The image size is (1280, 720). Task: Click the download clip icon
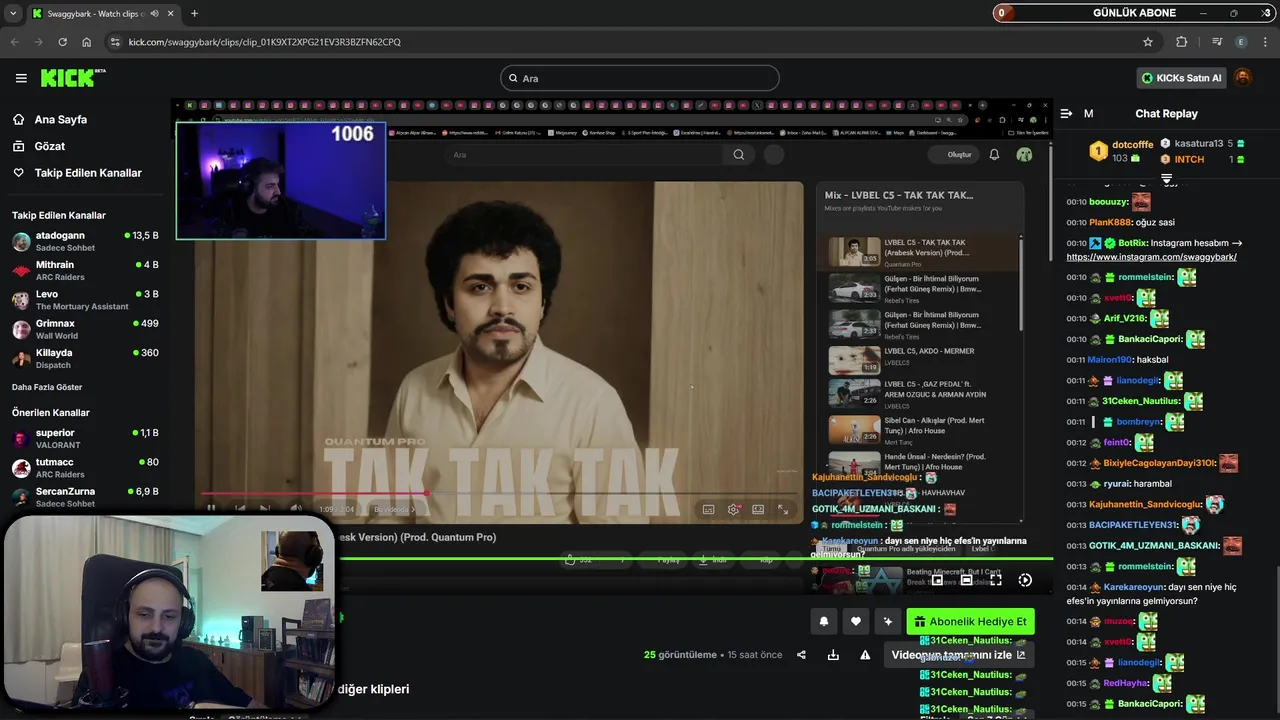[833, 655]
